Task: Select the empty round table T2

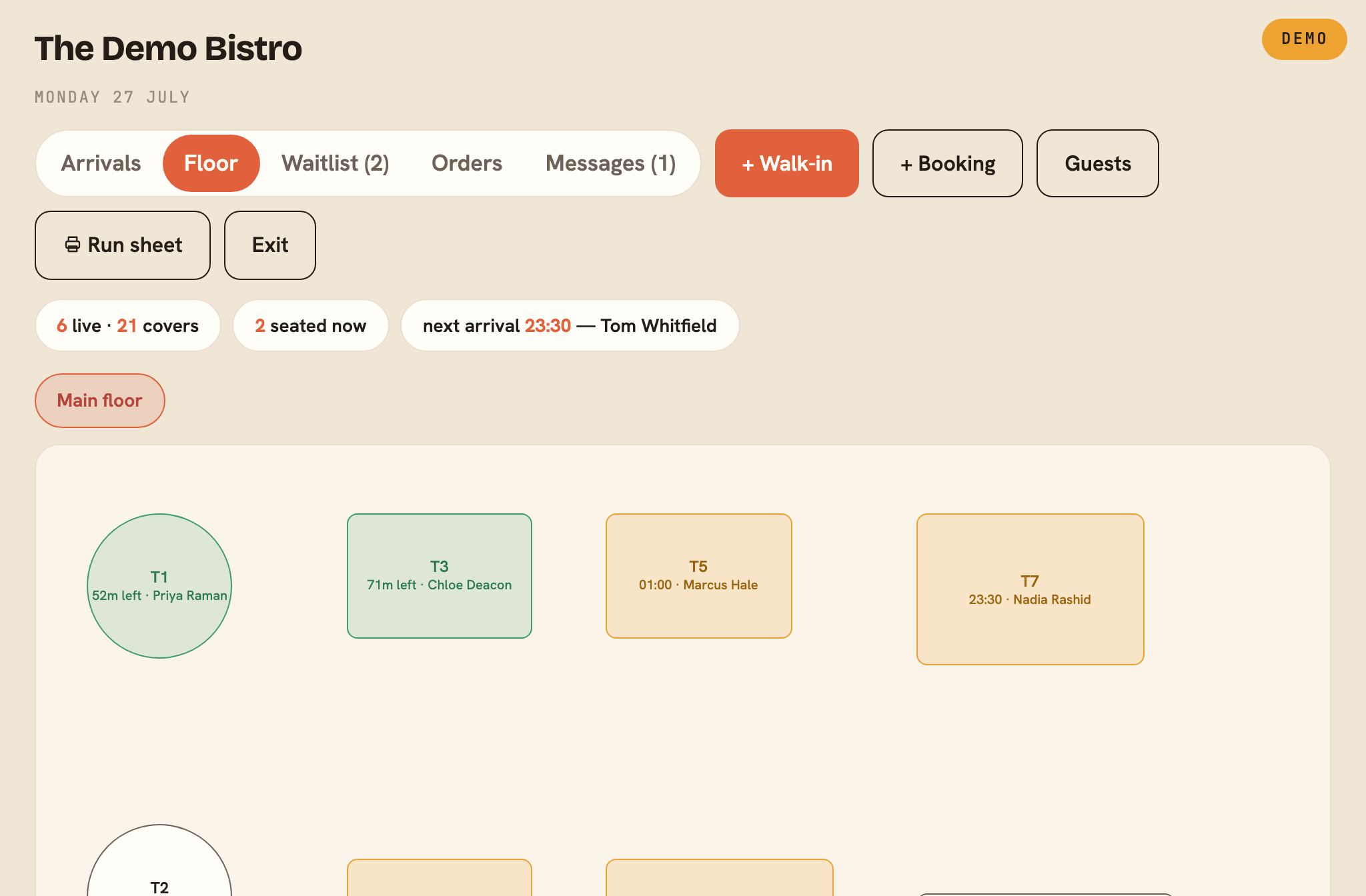Action: 159,861
